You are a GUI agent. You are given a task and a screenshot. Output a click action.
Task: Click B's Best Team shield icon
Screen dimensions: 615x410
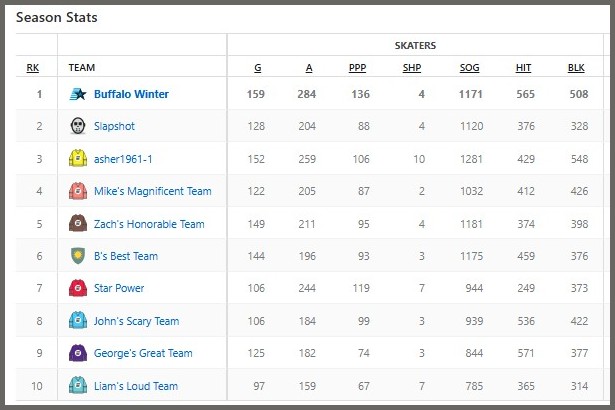click(78, 256)
